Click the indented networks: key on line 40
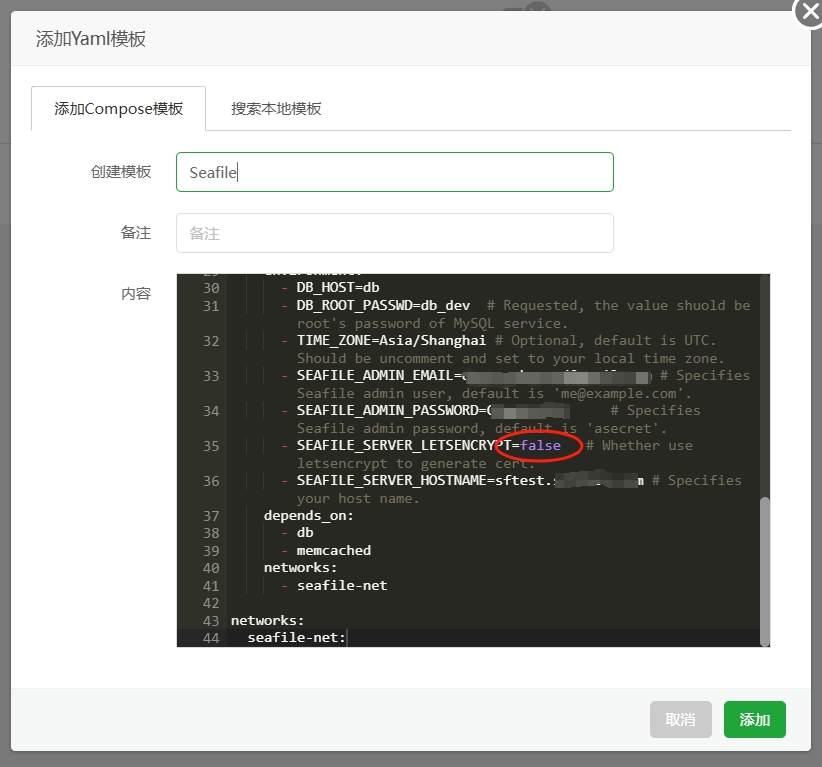822x767 pixels. [300, 568]
